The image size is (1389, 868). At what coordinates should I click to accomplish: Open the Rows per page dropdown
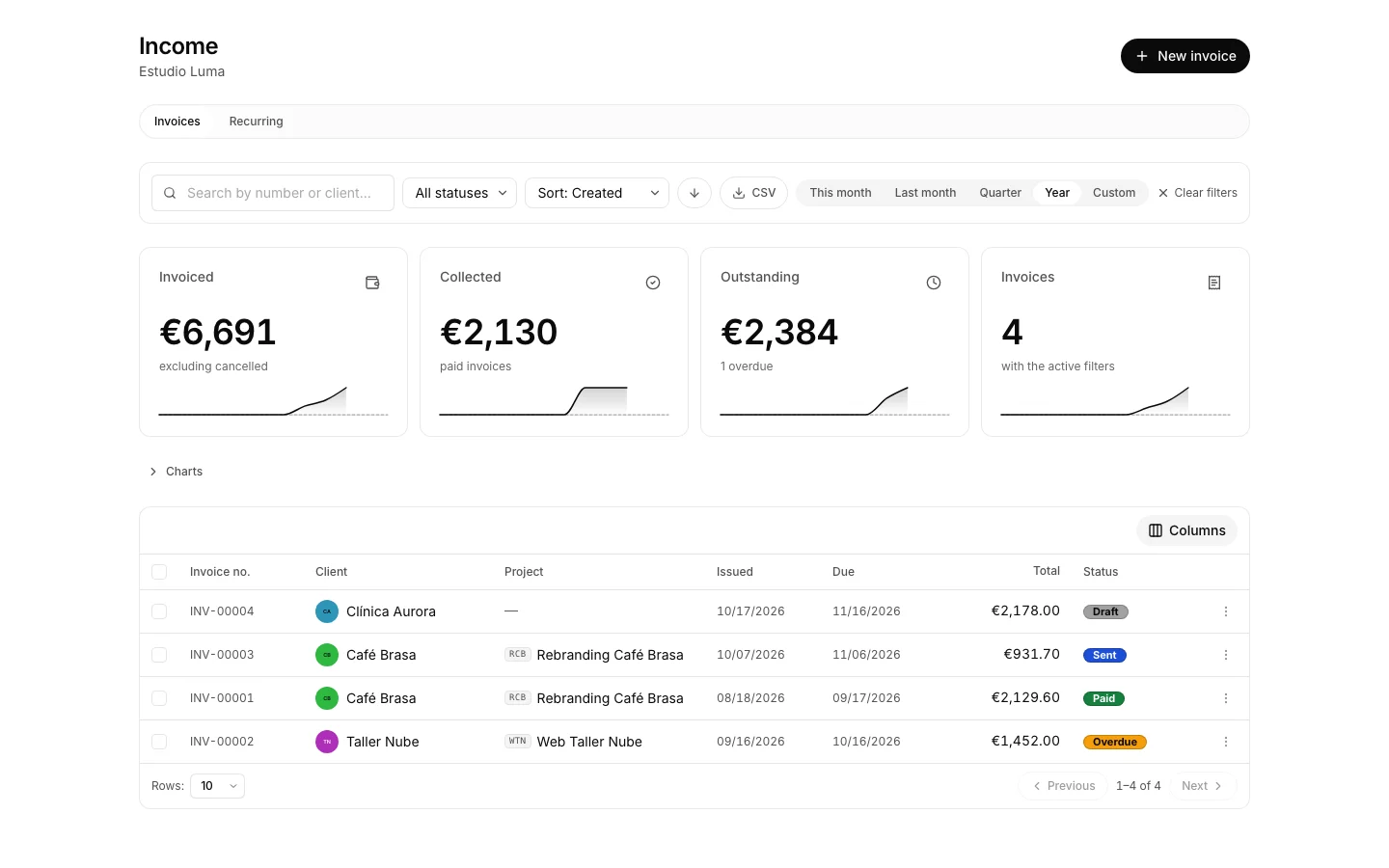click(x=217, y=786)
